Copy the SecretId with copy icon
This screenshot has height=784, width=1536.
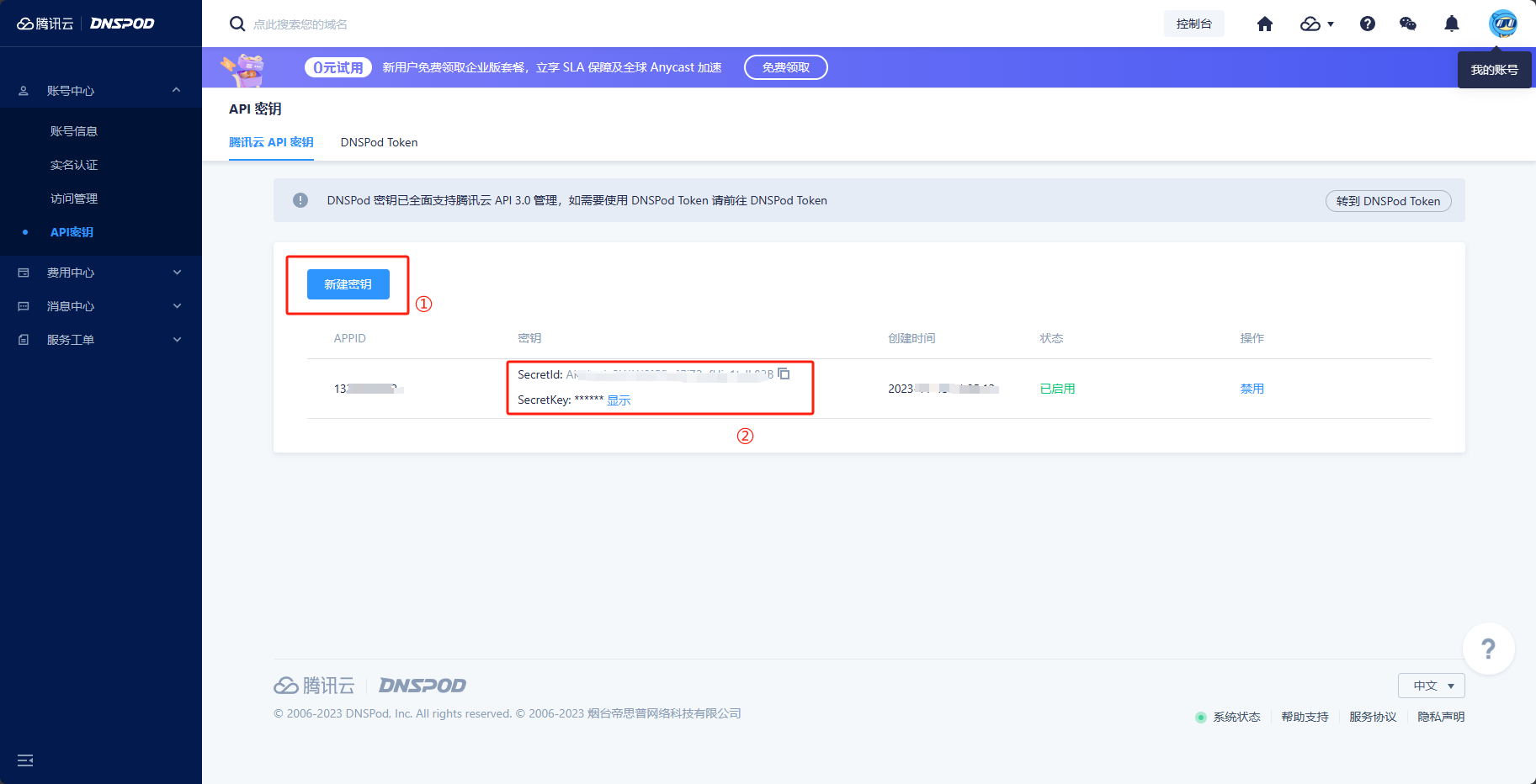tap(784, 373)
